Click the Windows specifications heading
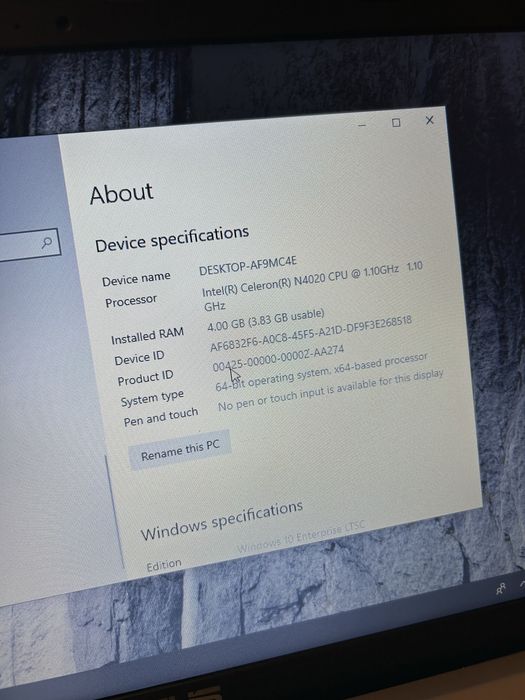The height and width of the screenshot is (700, 525). coord(222,520)
